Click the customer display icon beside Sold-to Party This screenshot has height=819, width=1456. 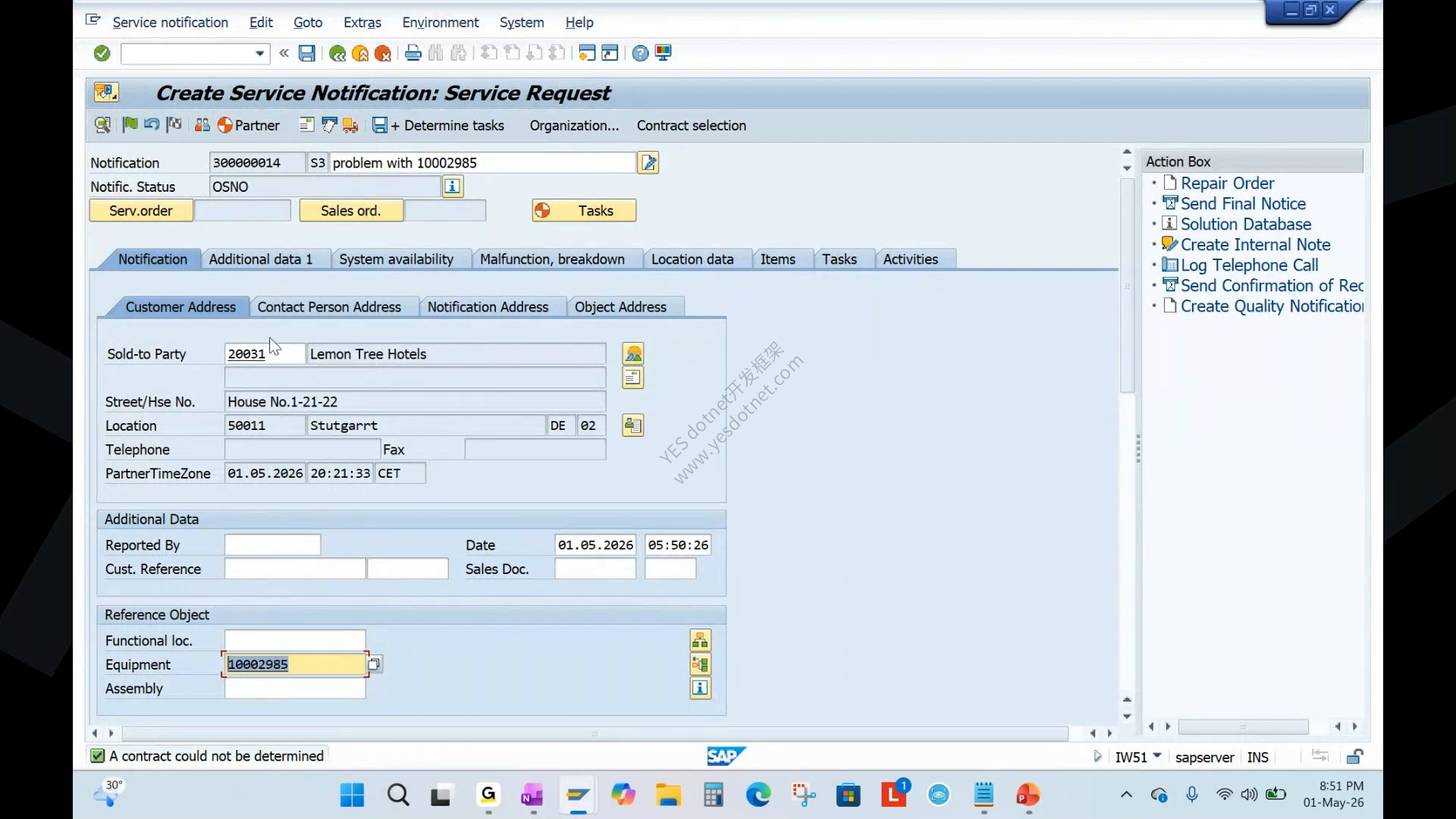[x=633, y=353]
